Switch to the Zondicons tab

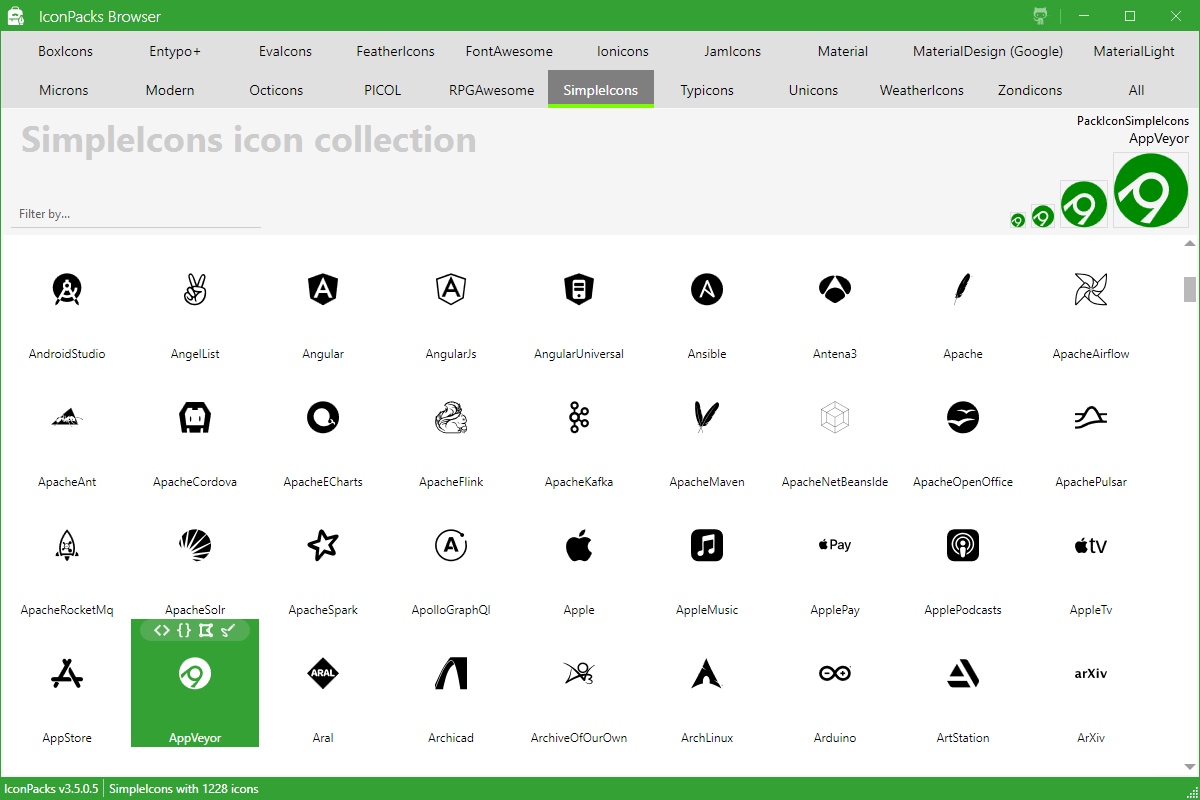pyautogui.click(x=1030, y=90)
